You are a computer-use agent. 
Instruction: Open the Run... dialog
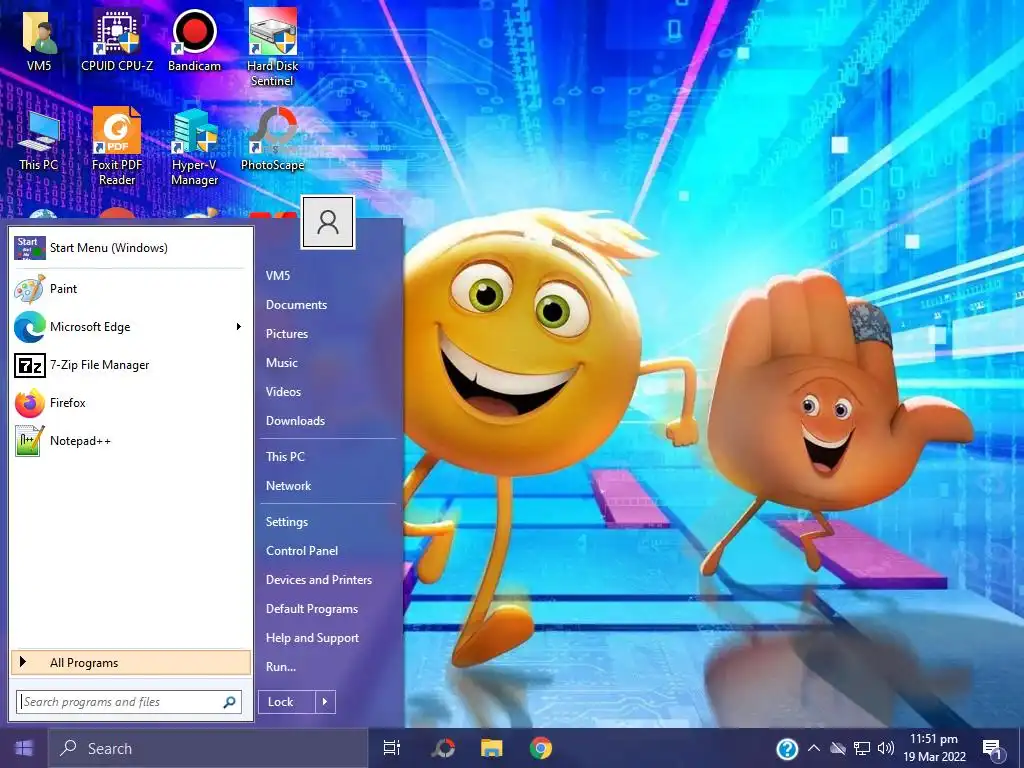(281, 667)
